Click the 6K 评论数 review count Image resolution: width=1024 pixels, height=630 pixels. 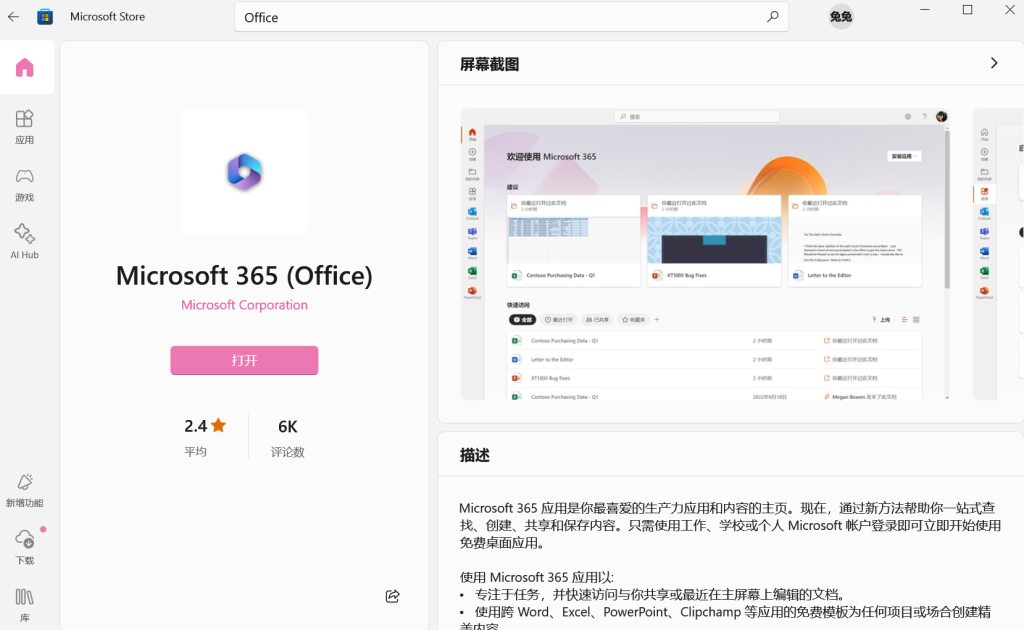click(x=287, y=437)
